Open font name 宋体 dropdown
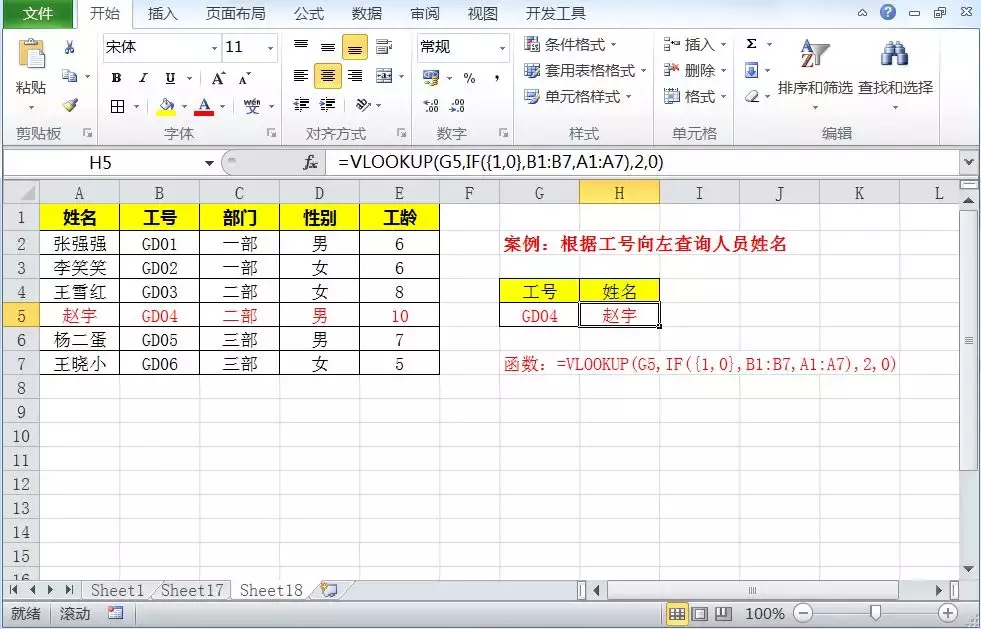This screenshot has width=981, height=629. click(x=214, y=48)
